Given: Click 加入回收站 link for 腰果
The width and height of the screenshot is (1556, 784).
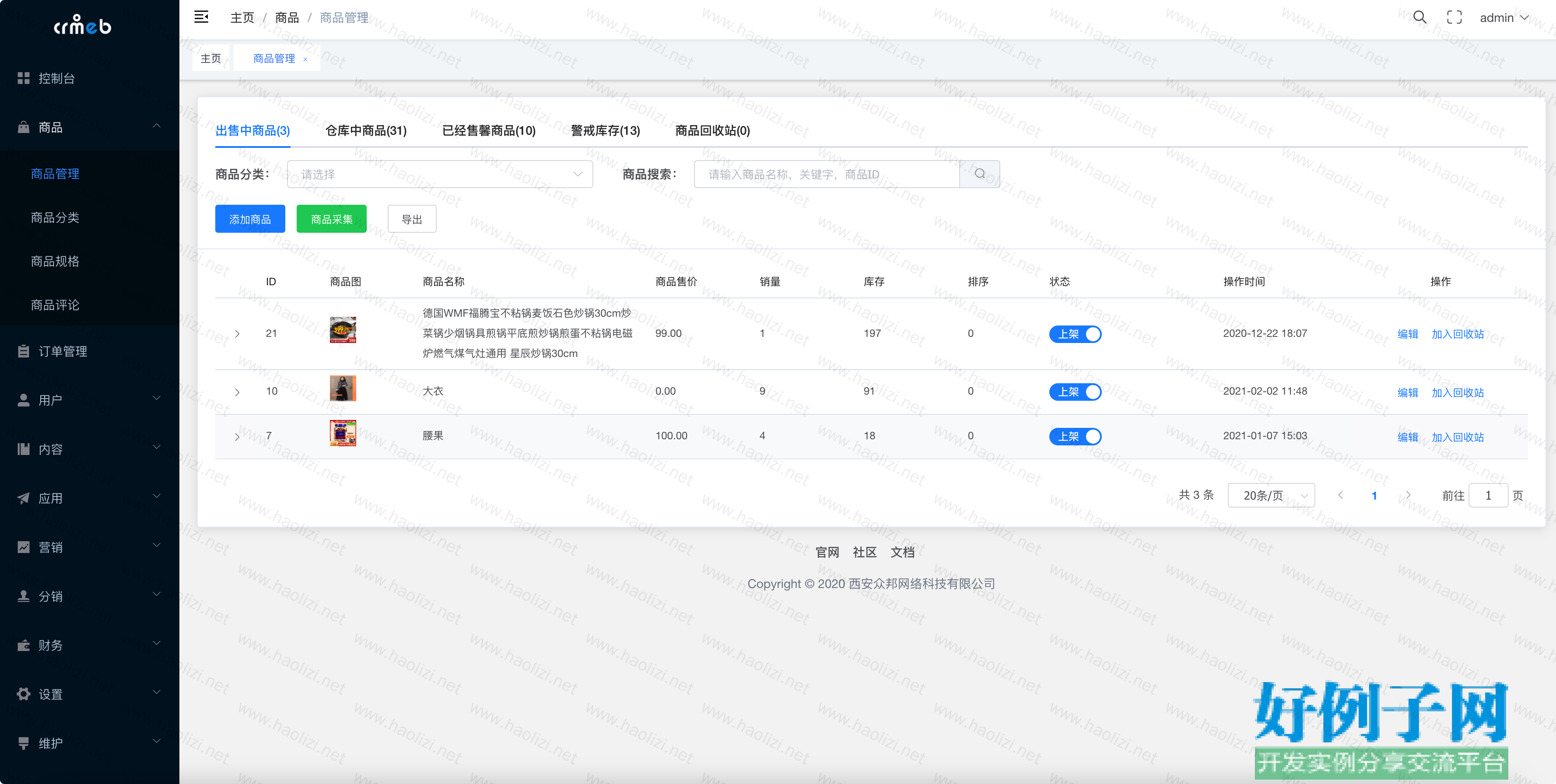Looking at the screenshot, I should click(1457, 437).
